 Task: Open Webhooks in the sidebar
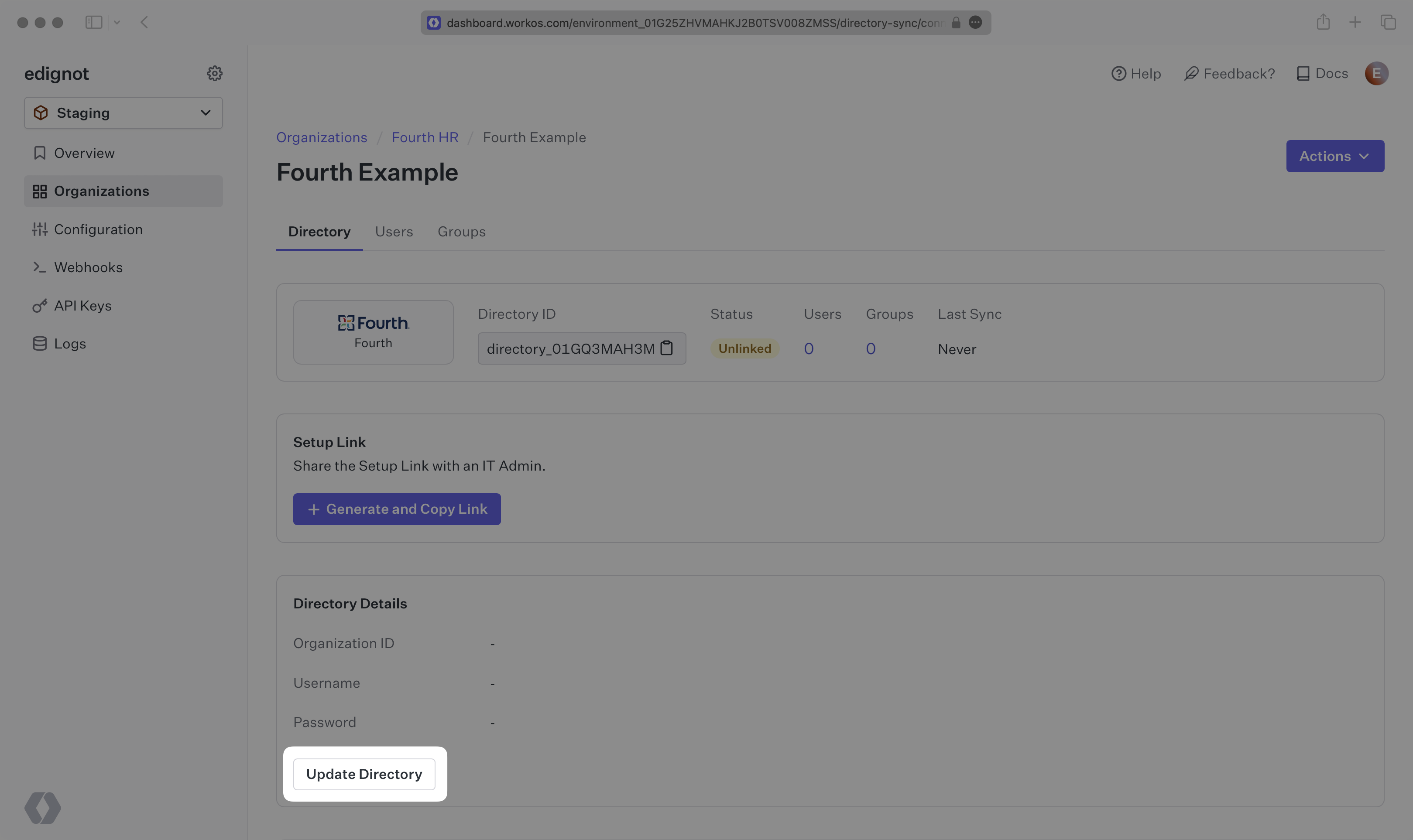[x=88, y=267]
